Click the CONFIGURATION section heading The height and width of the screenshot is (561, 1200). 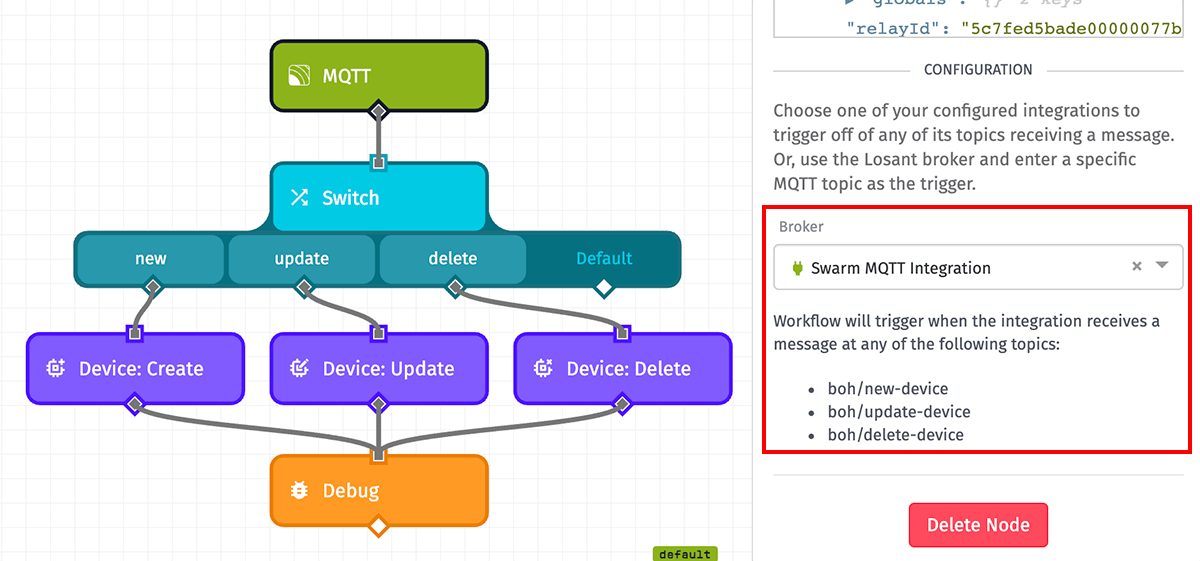tap(978, 70)
